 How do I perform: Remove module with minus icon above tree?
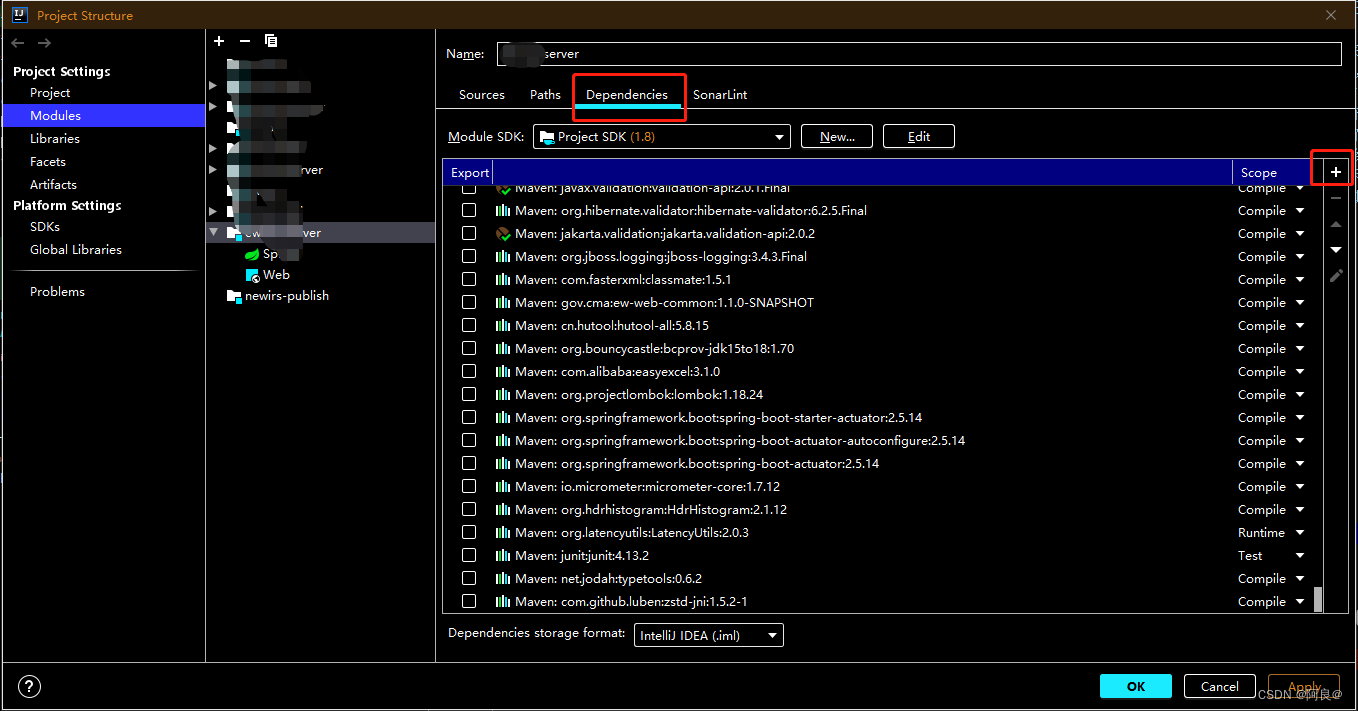(x=245, y=41)
